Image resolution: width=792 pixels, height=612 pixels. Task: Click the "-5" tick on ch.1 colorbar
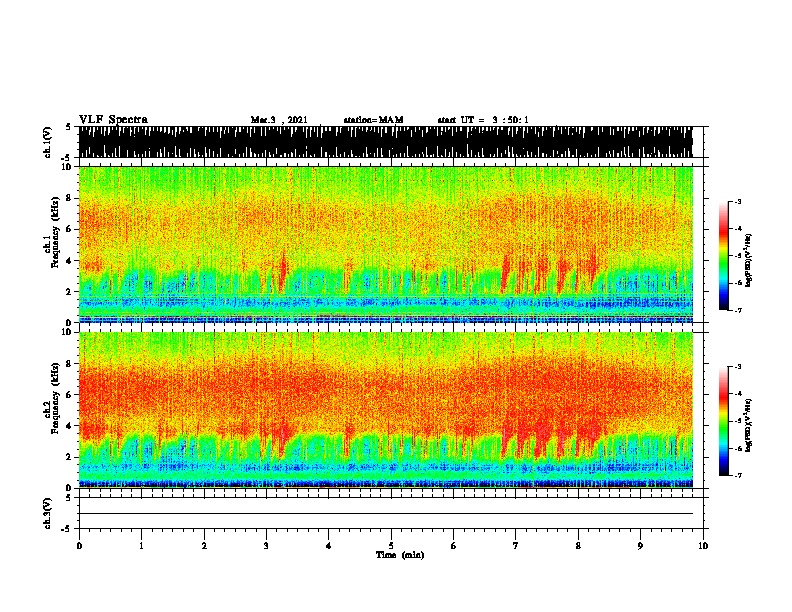pyautogui.click(x=737, y=256)
